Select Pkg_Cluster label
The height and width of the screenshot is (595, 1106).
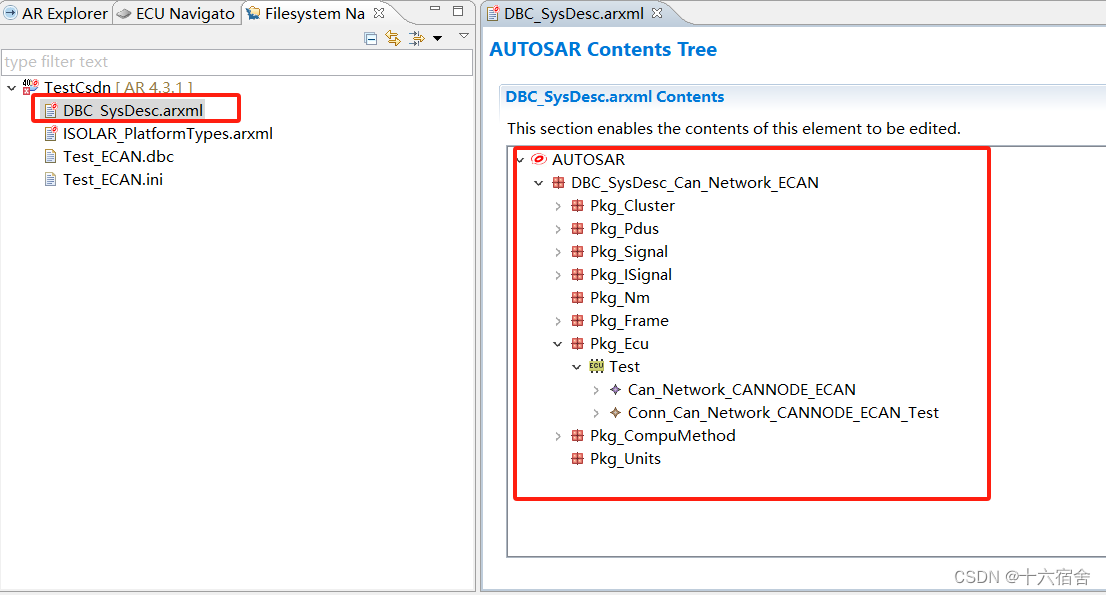(632, 206)
